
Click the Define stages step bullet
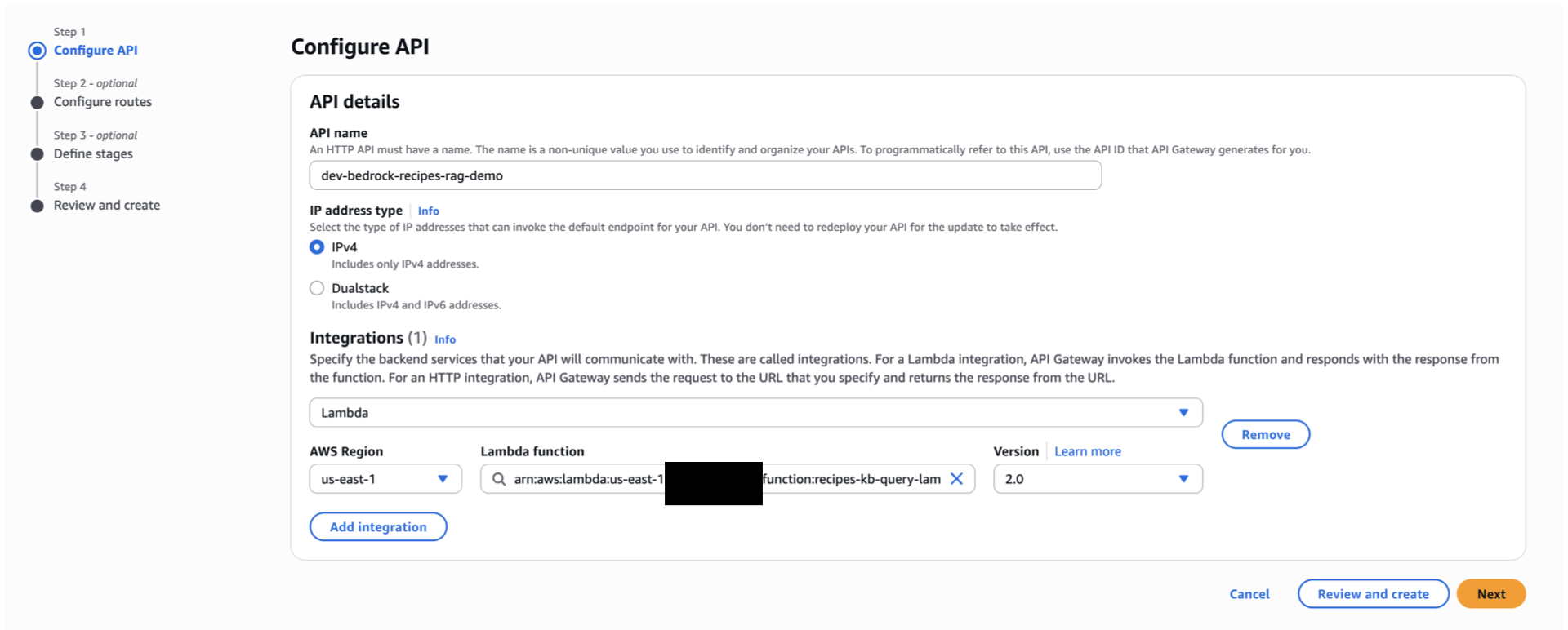(37, 154)
